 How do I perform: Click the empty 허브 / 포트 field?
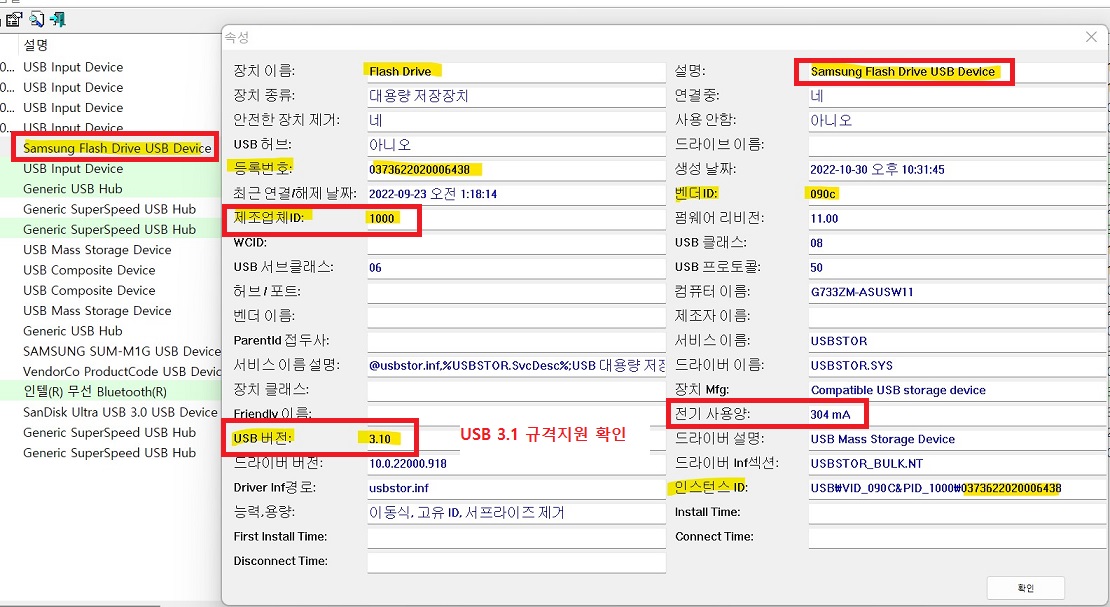click(x=516, y=292)
